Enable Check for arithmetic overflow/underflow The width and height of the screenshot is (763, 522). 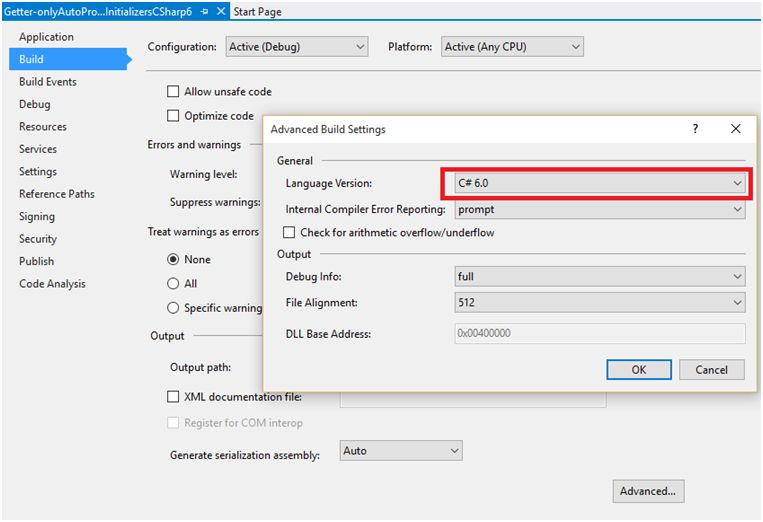coord(291,233)
